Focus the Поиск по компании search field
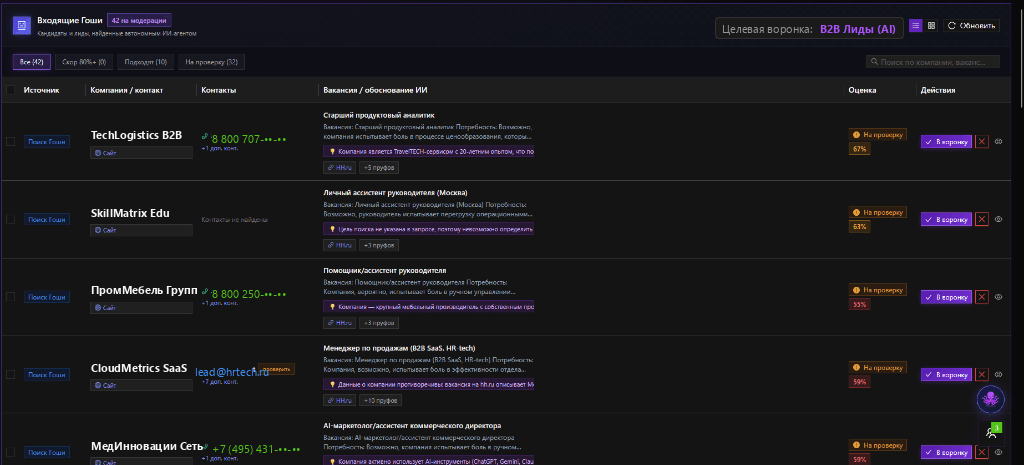Screen dimensions: 1024x465 (x=933, y=62)
